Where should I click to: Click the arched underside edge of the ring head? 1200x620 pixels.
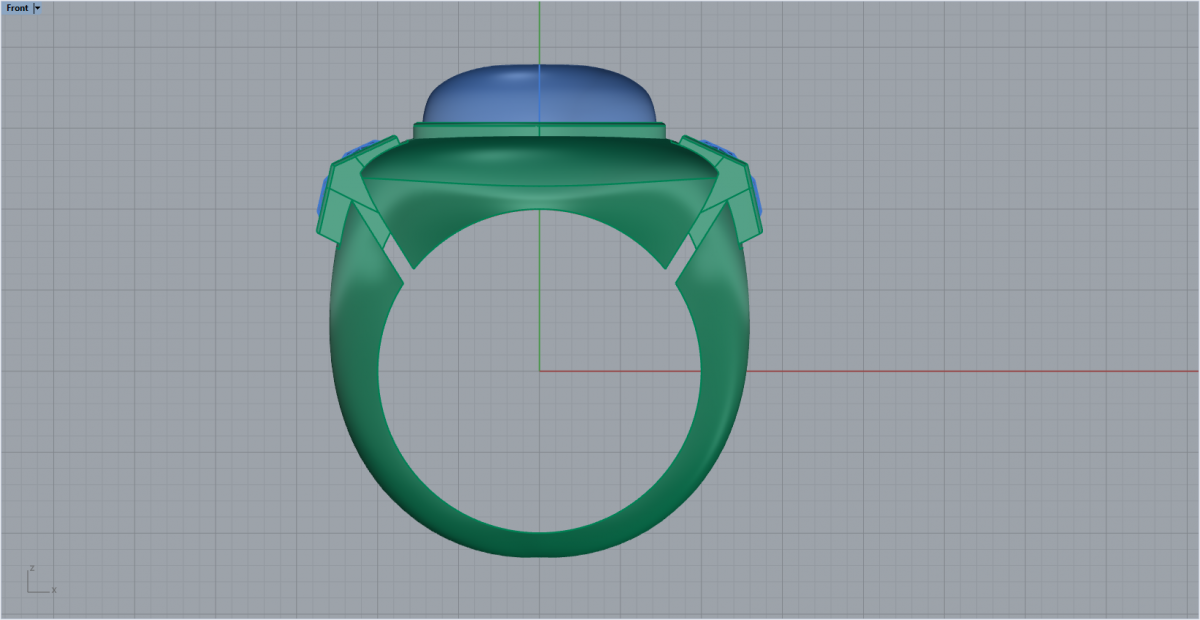540,209
